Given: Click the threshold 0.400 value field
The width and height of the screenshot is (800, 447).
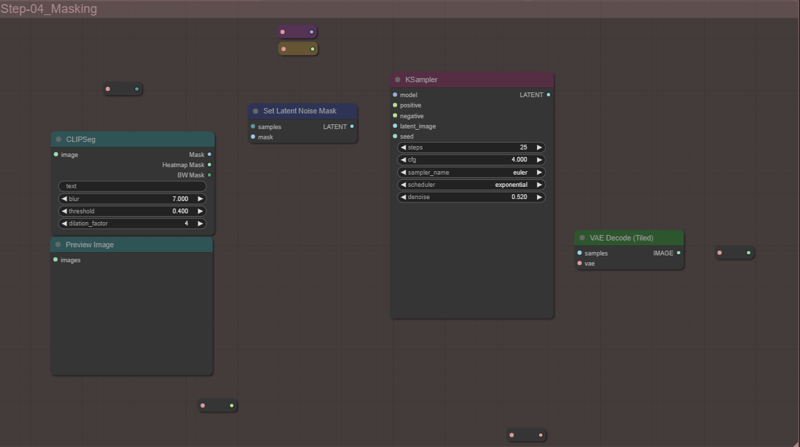Looking at the screenshot, I should 132,211.
